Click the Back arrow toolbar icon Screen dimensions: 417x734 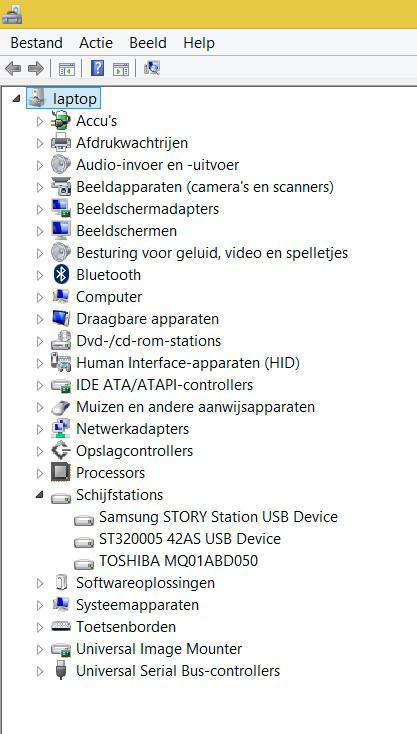13,69
